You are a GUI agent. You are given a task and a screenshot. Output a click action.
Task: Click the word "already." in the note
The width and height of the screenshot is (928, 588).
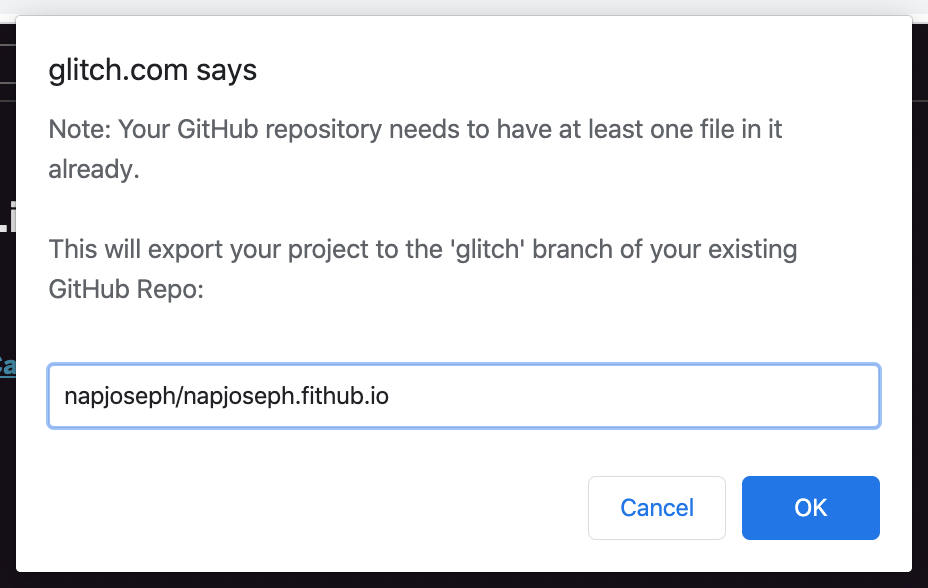click(x=93, y=169)
